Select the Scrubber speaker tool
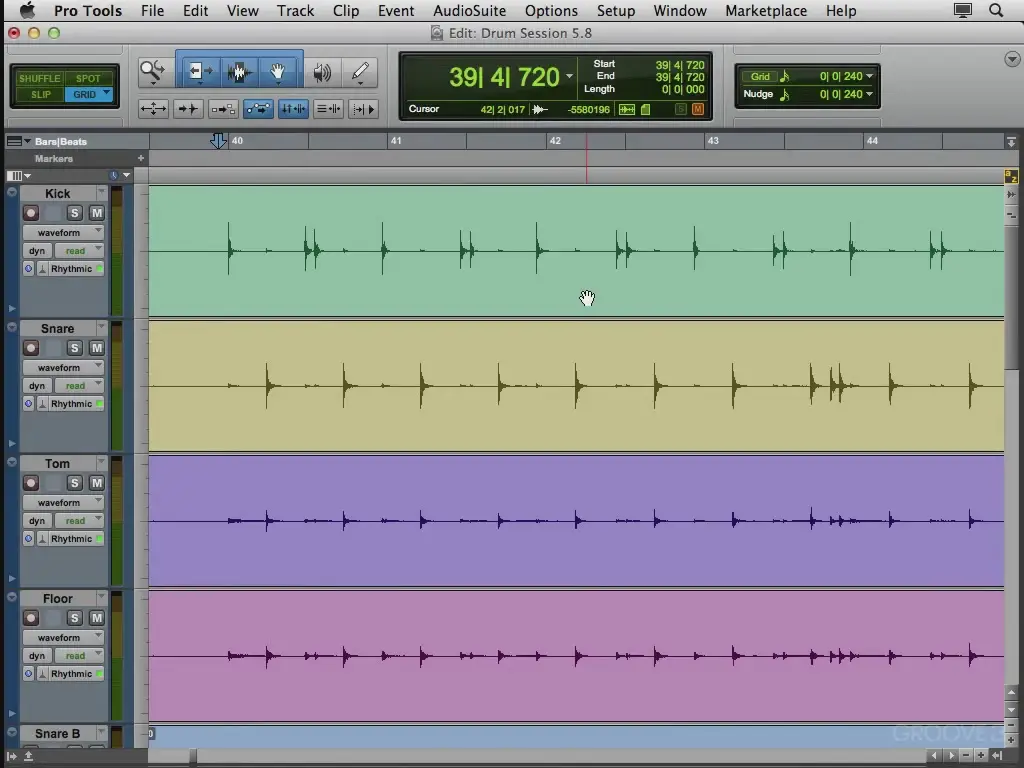1024x768 pixels. 322,71
